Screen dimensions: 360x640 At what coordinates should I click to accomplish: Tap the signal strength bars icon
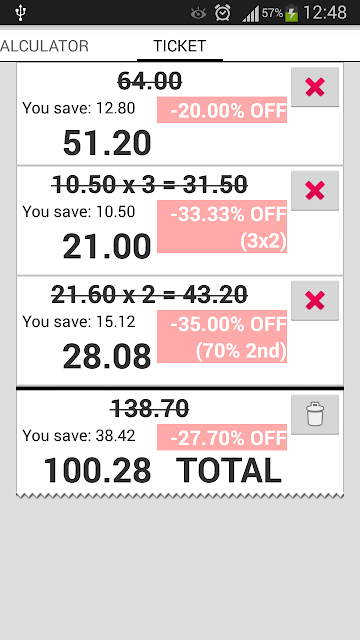pos(251,14)
